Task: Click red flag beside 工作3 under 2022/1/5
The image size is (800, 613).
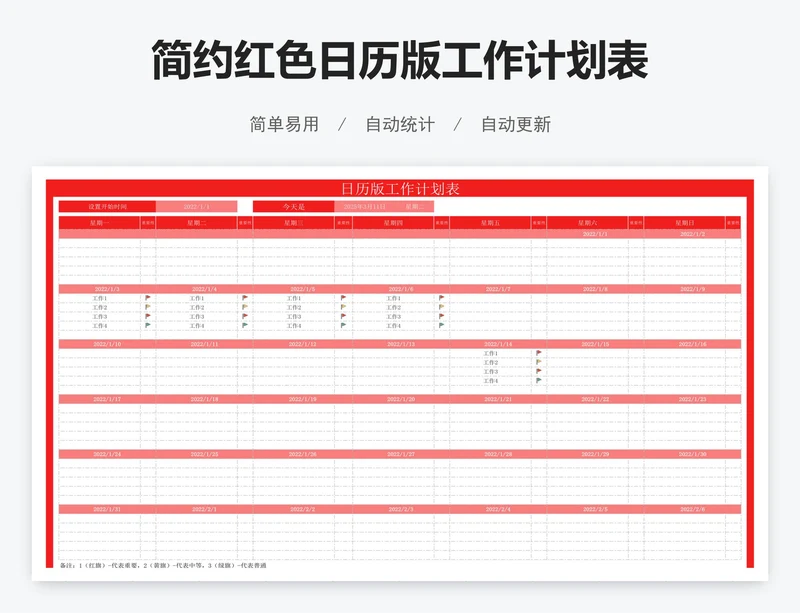Action: coord(343,316)
